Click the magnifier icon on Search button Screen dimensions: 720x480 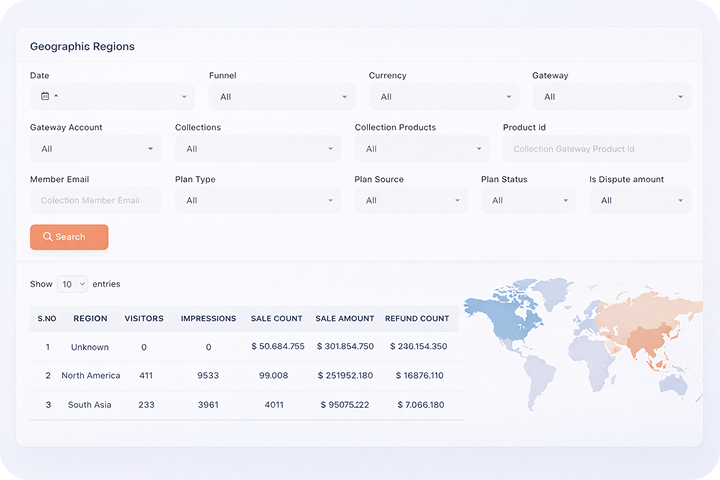coord(47,237)
